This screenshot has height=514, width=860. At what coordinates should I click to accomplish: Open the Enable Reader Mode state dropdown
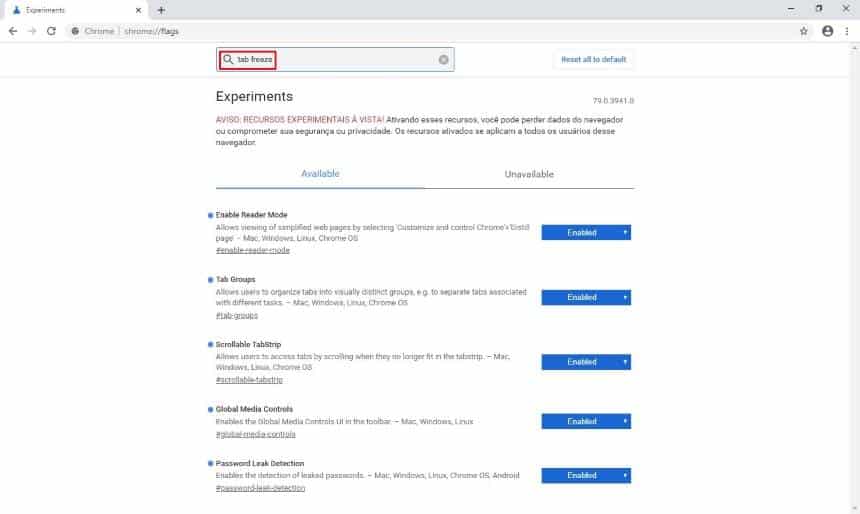pos(586,233)
